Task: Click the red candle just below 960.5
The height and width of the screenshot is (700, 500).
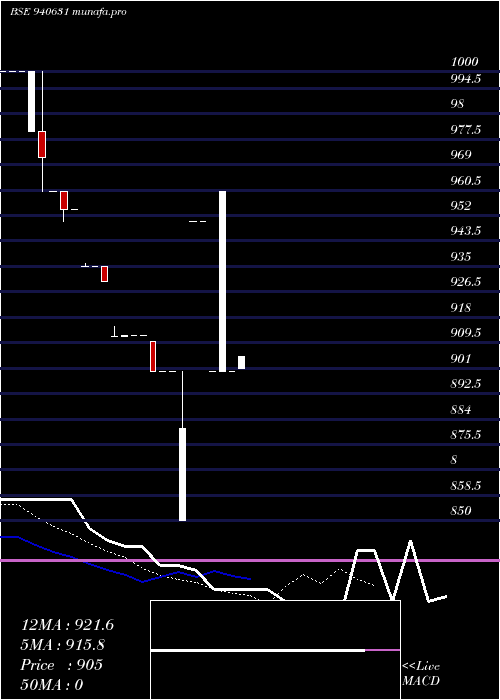Action: click(x=64, y=200)
